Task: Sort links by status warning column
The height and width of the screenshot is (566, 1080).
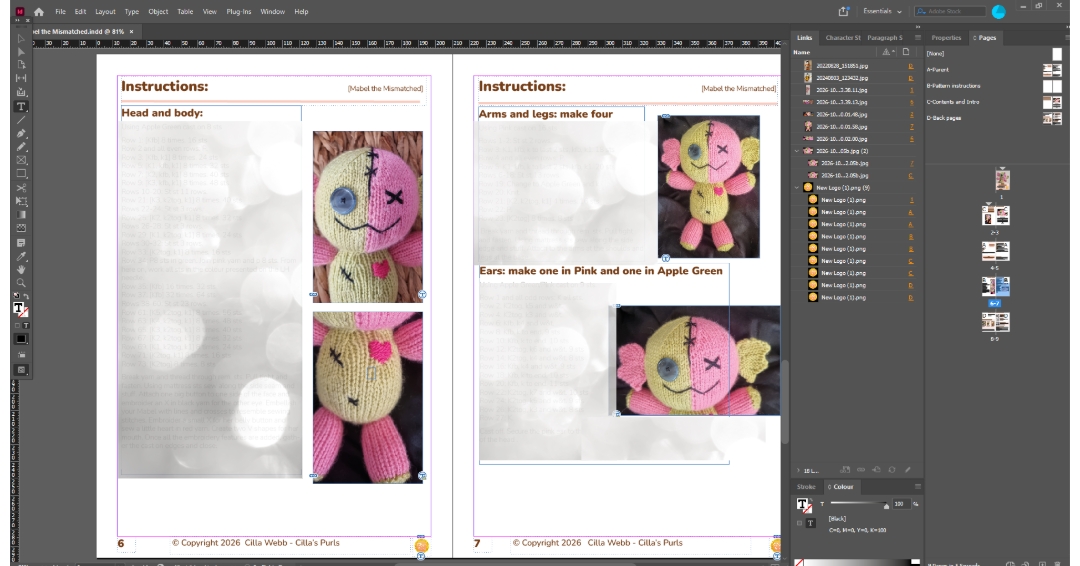Action: pos(888,52)
